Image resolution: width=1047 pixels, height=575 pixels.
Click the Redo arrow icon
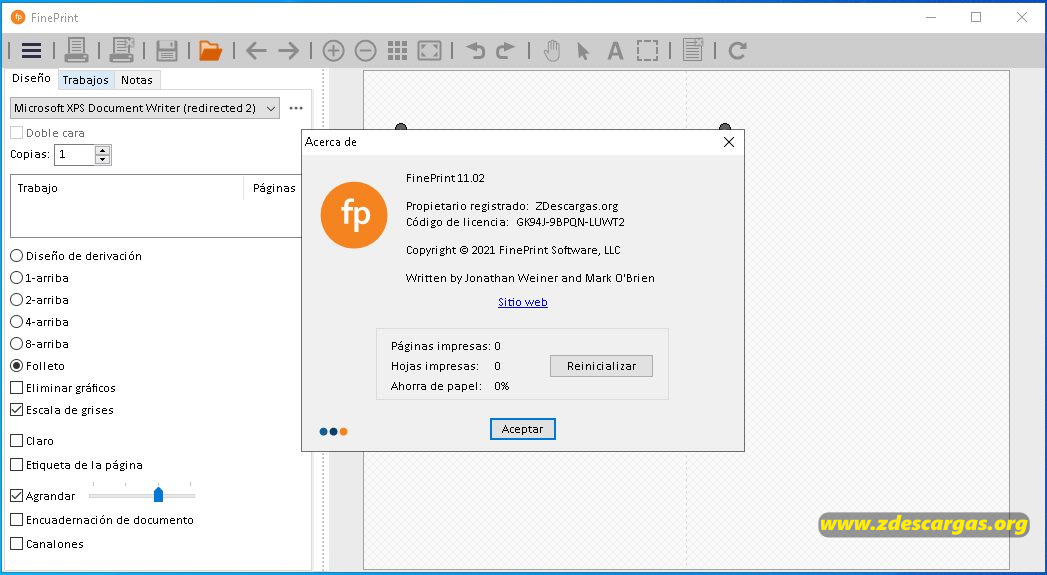(x=505, y=51)
